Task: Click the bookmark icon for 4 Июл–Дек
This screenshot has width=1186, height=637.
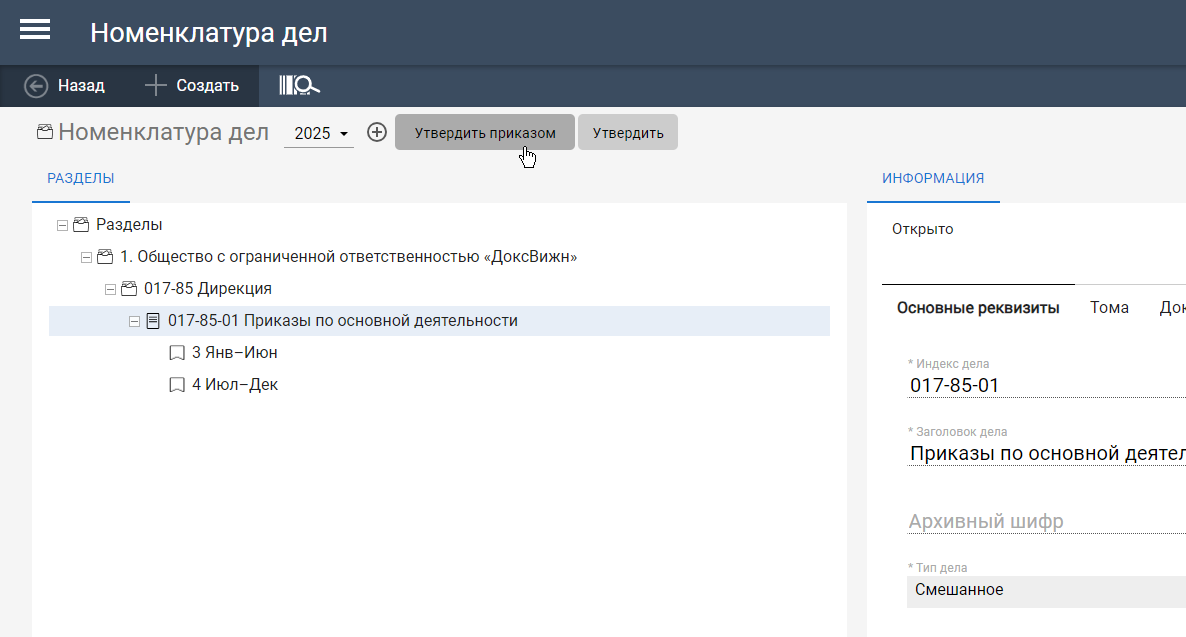Action: tap(177, 385)
